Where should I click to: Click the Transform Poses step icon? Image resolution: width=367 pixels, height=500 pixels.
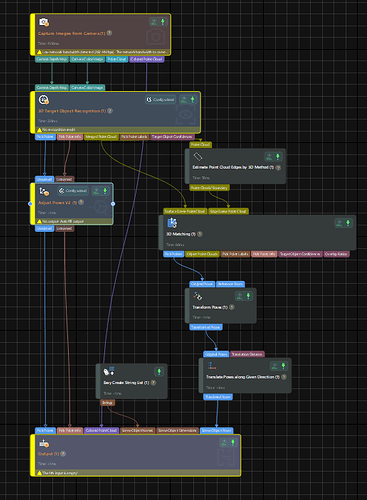pos(198,296)
